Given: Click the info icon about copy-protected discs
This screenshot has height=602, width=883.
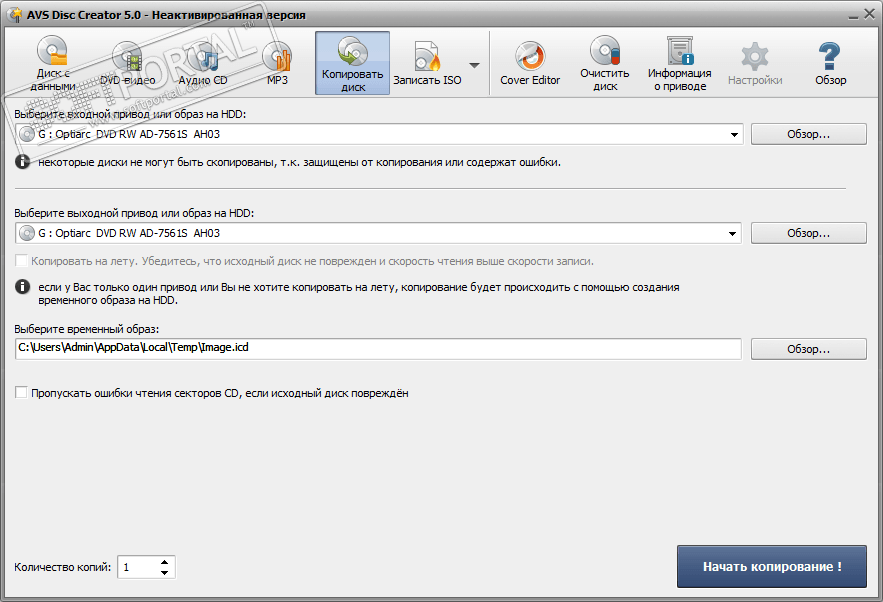Looking at the screenshot, I should coord(23,162).
